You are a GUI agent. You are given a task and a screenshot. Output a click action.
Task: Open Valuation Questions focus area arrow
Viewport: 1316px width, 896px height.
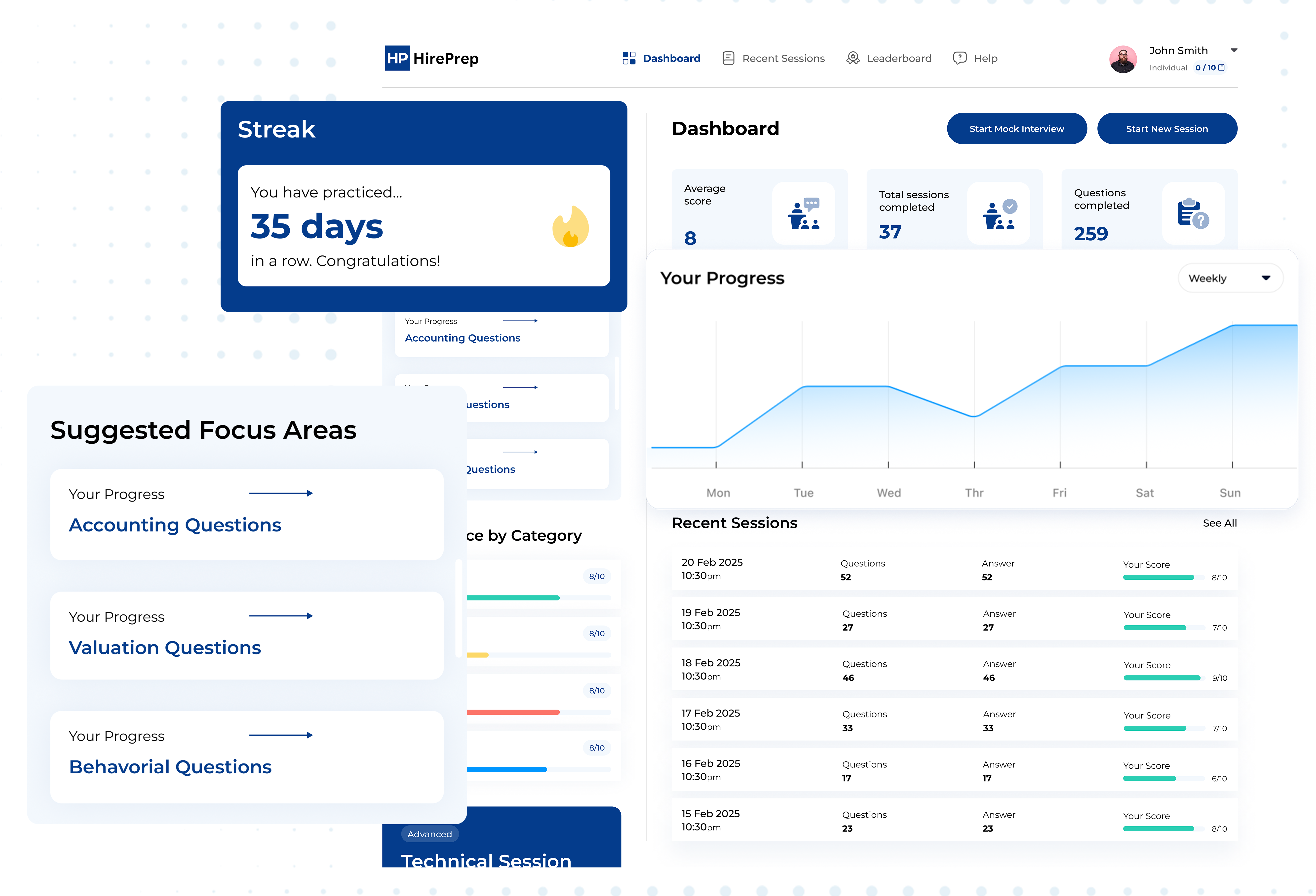pyautogui.click(x=281, y=616)
